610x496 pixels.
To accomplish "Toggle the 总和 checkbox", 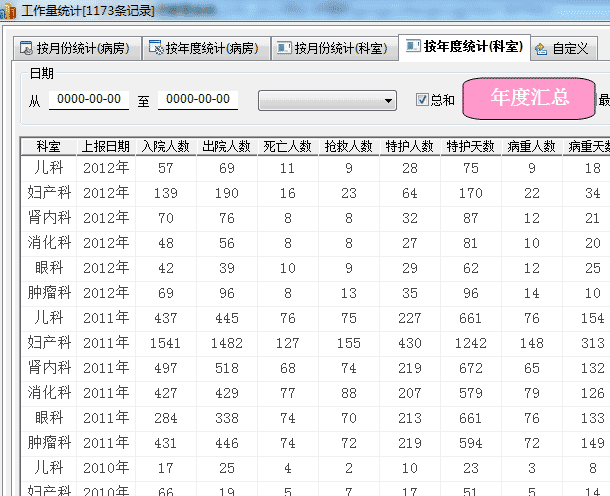I will 422,100.
